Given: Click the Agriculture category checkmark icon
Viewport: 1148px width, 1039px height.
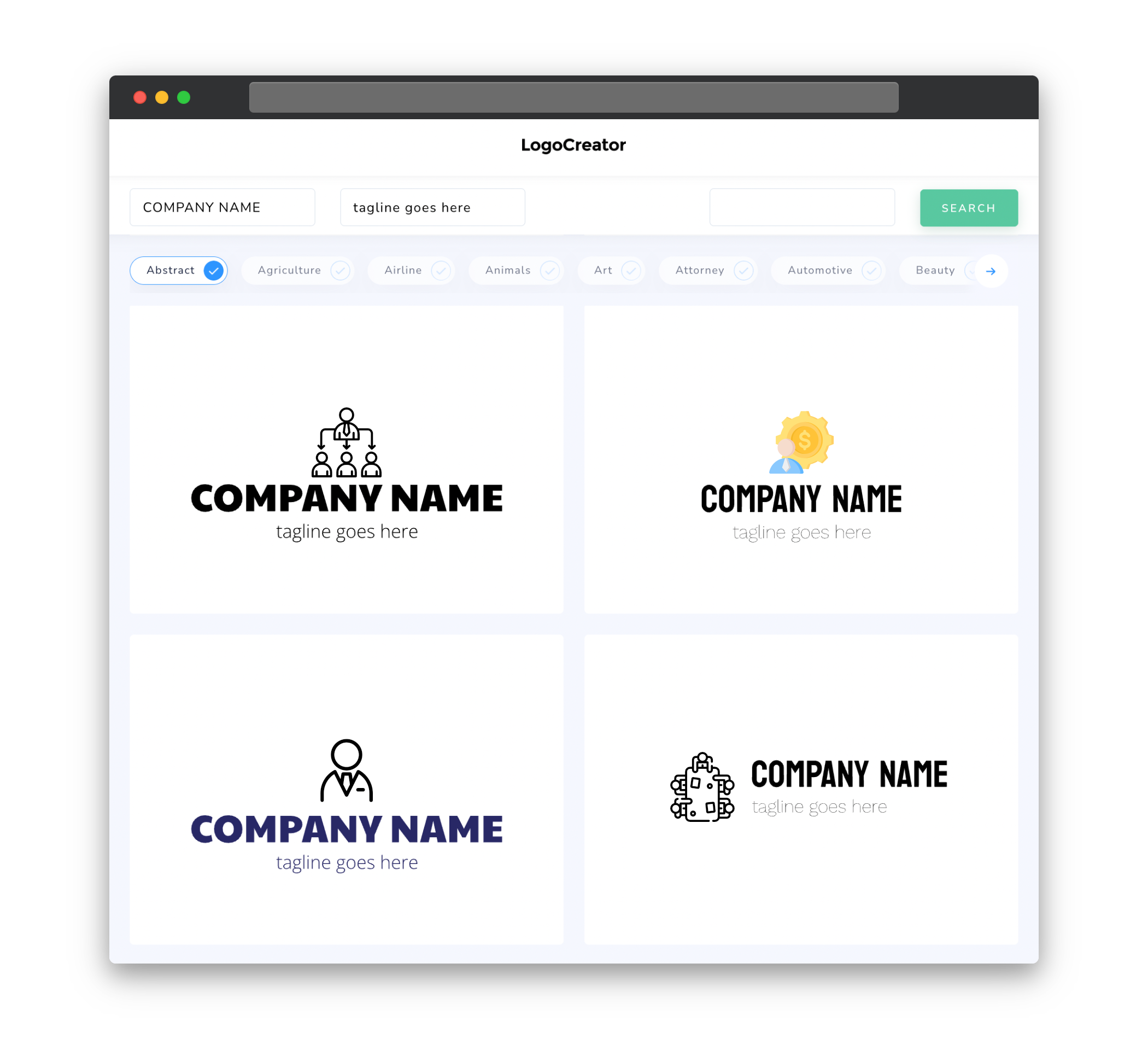Looking at the screenshot, I should [x=339, y=271].
